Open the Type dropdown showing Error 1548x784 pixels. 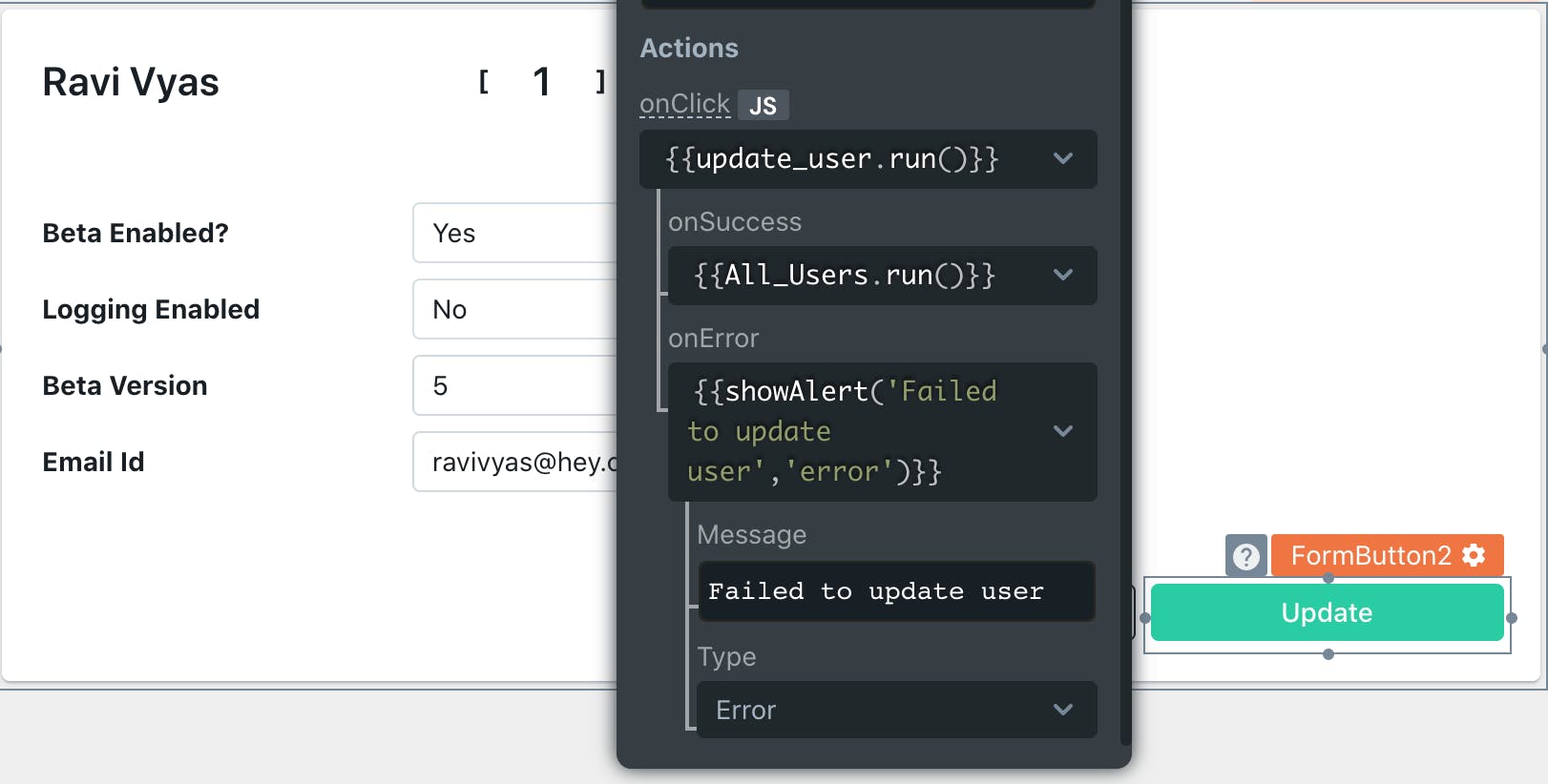point(1062,710)
